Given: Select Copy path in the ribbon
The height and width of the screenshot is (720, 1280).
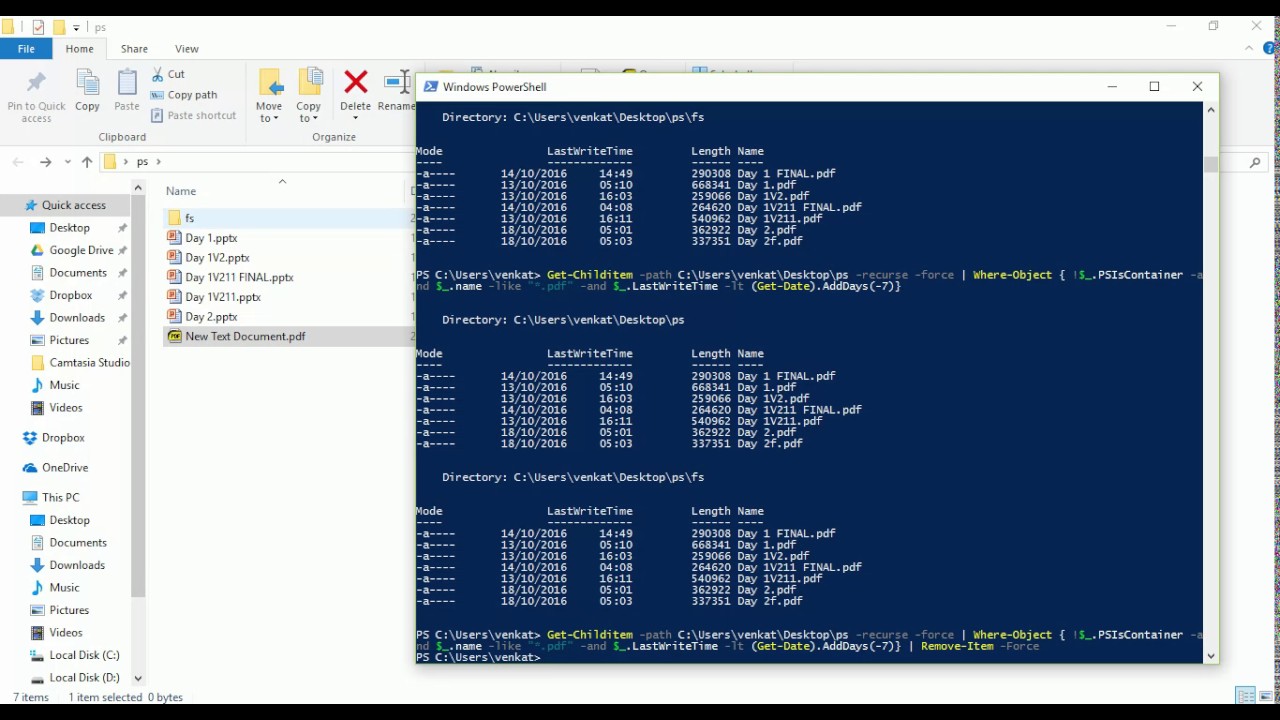Looking at the screenshot, I should (x=184, y=95).
